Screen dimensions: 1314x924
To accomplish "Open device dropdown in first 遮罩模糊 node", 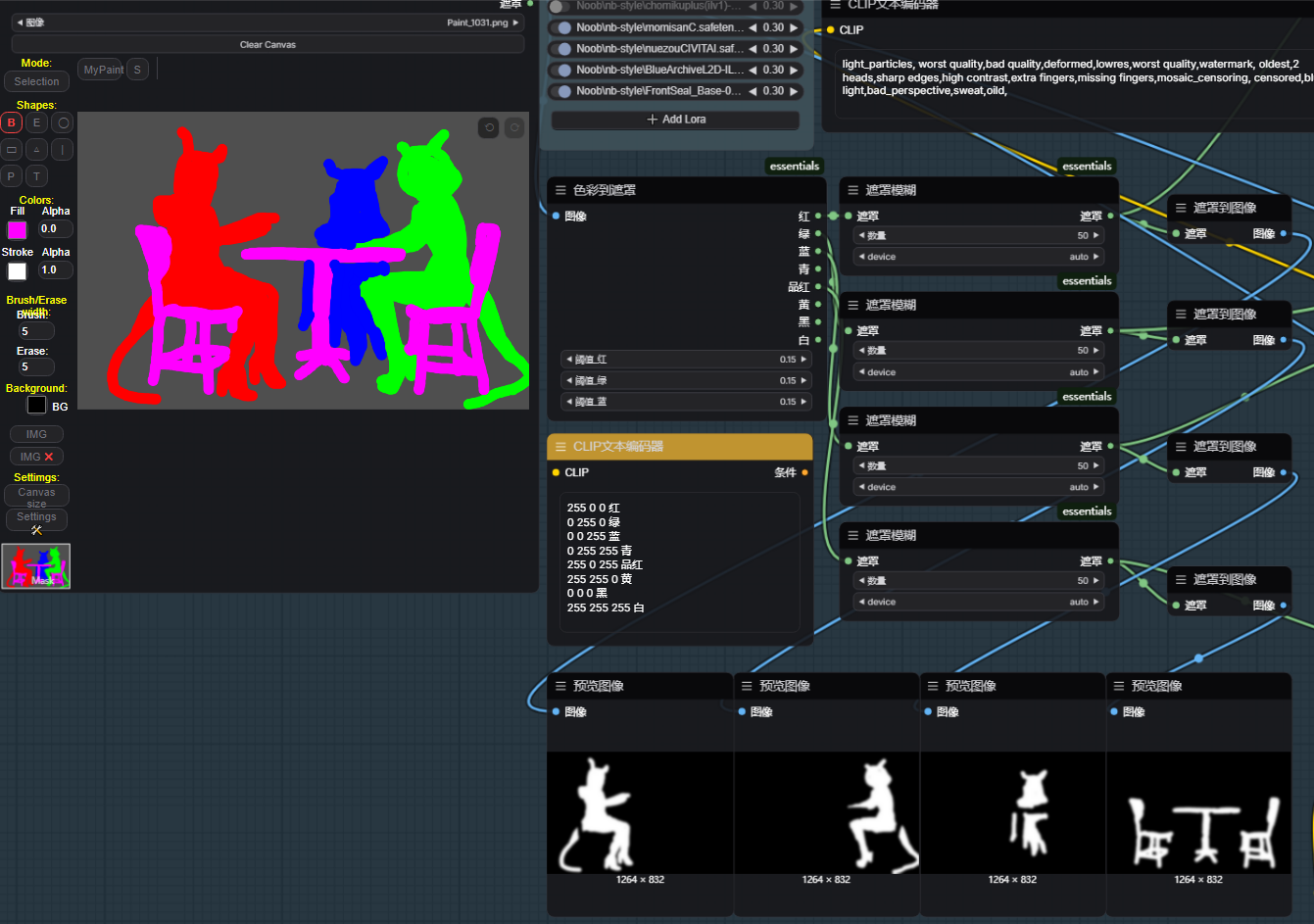I will coord(978,257).
